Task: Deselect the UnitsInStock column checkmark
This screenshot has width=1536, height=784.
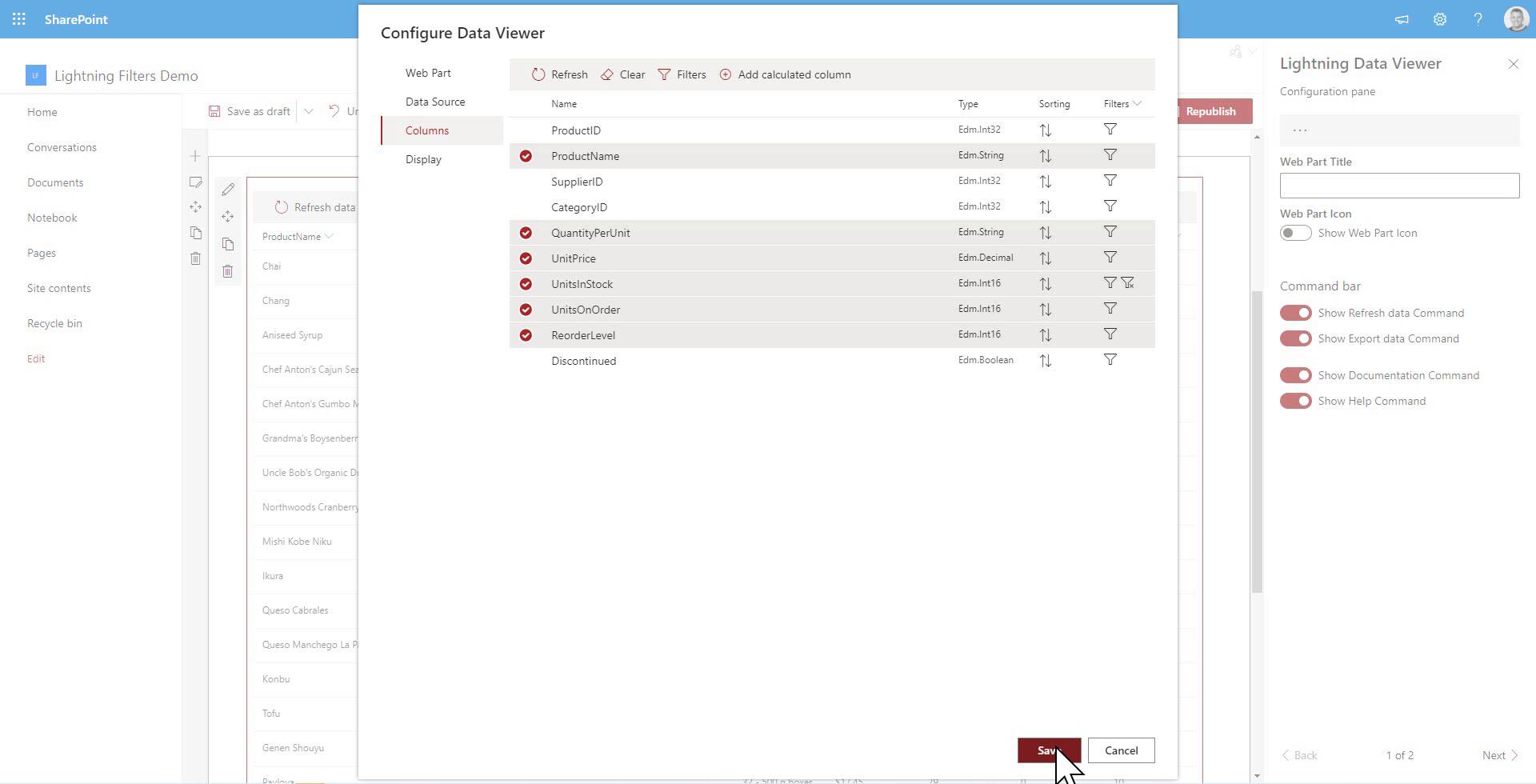Action: point(526,284)
